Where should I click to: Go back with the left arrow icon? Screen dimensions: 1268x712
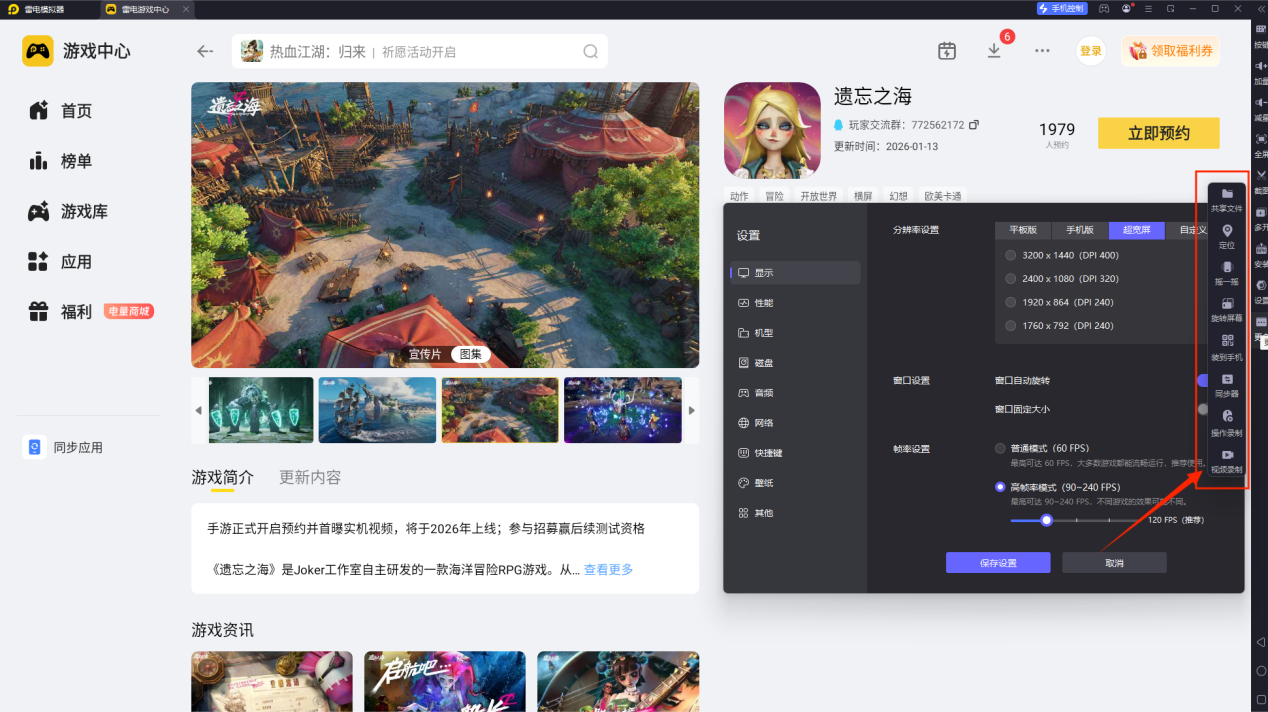tap(205, 51)
